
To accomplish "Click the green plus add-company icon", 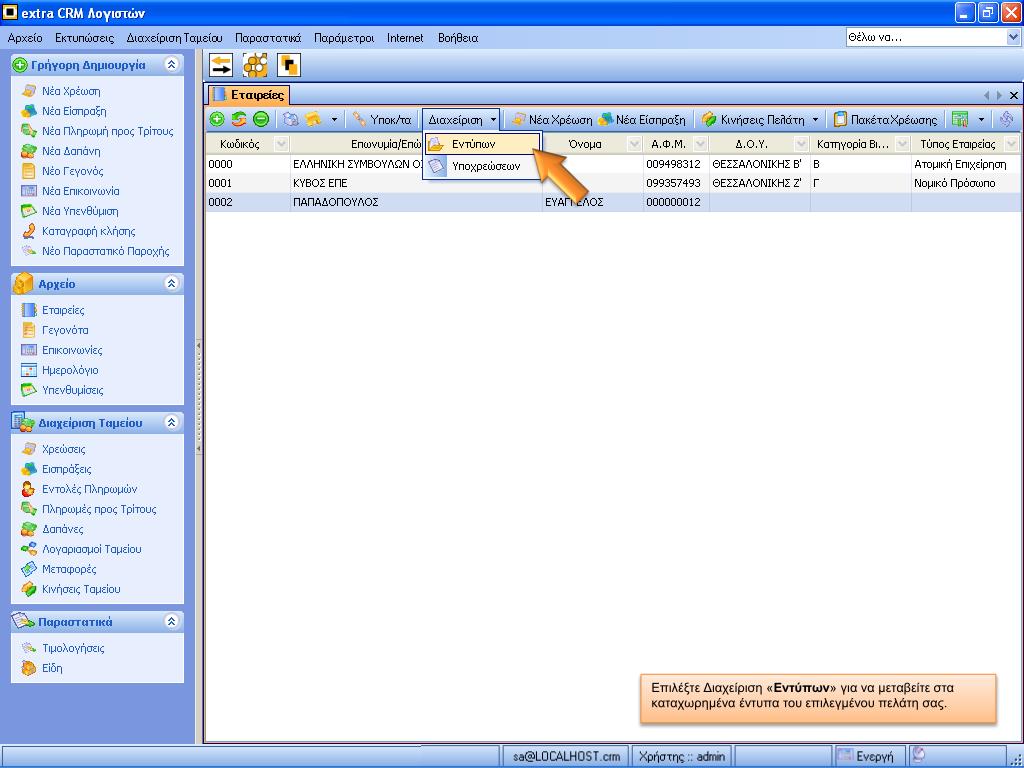I will click(217, 120).
